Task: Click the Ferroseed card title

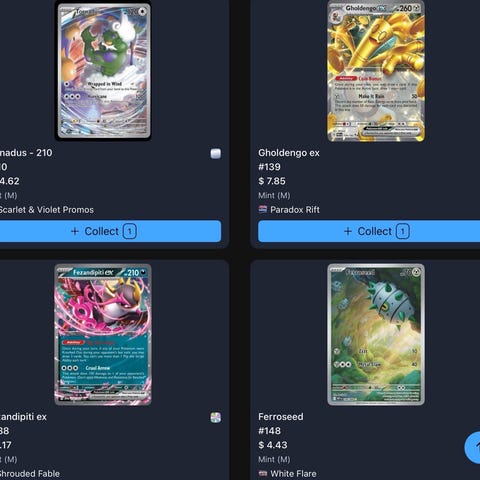Action: click(281, 417)
